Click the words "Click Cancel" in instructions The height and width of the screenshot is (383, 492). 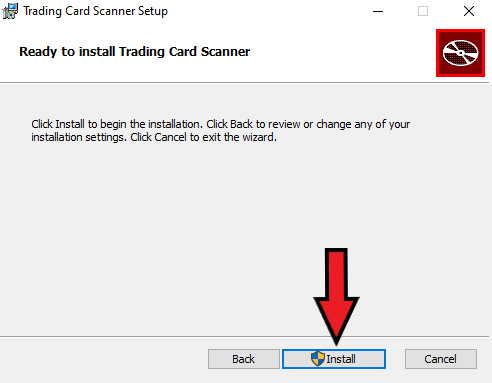click(158, 137)
